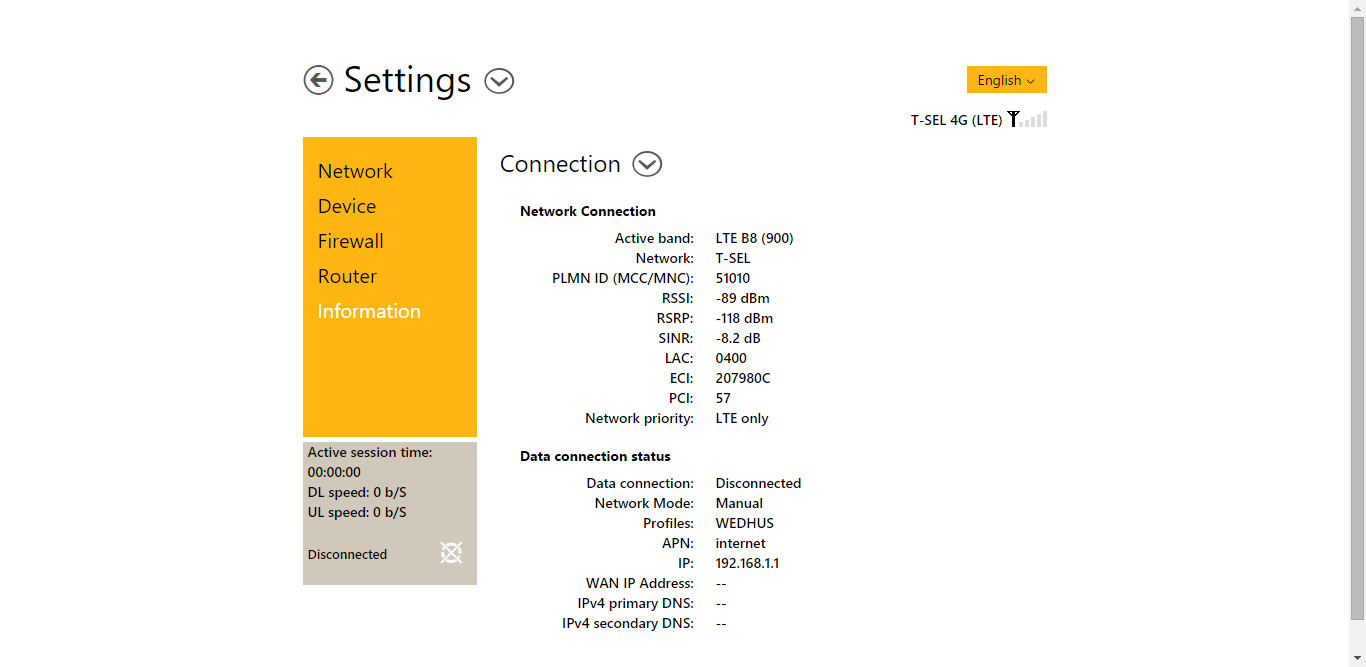The height and width of the screenshot is (667, 1366).
Task: Click the Data connection status heading
Action: 595,456
